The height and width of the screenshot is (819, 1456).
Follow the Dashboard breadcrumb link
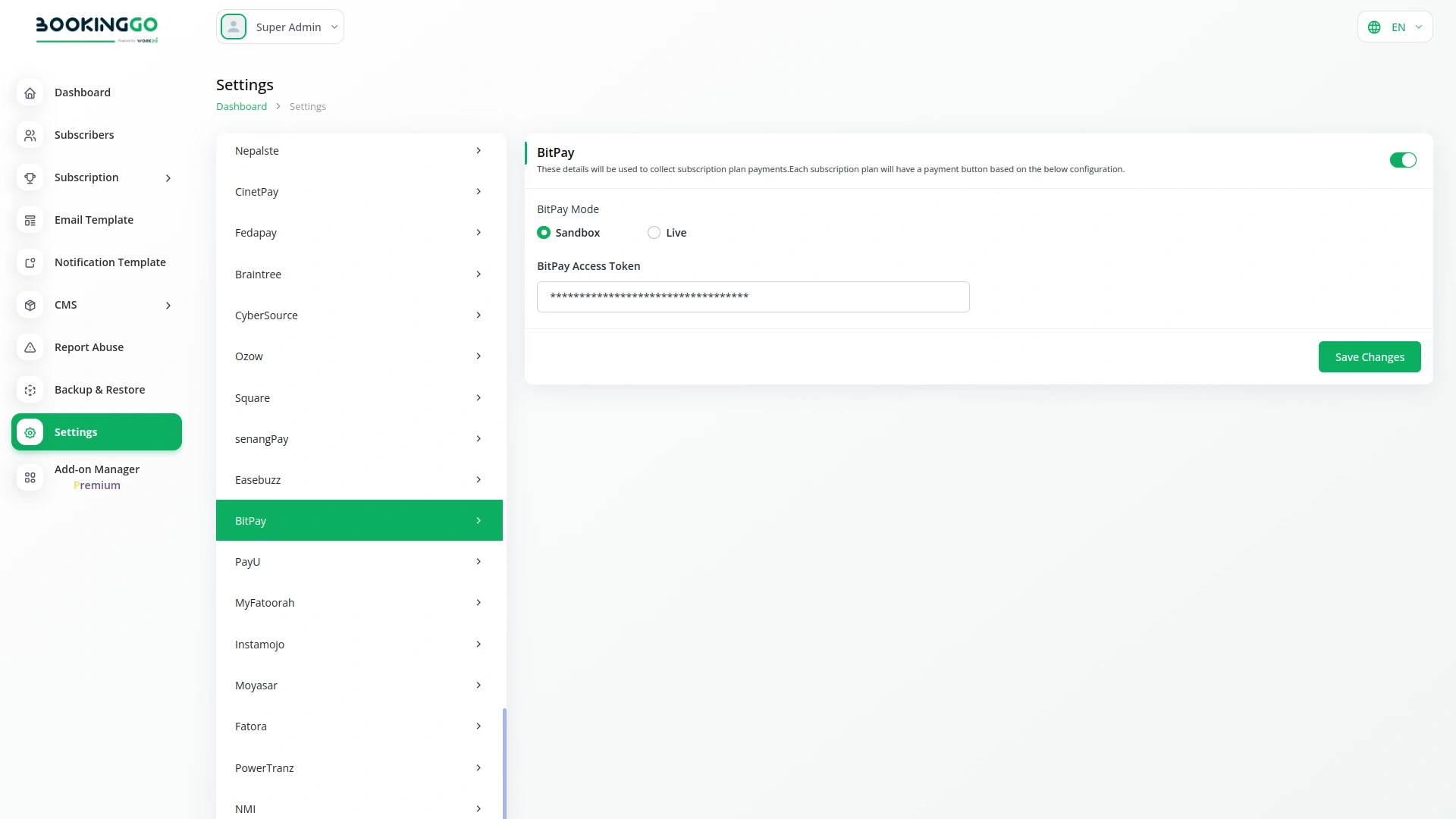click(240, 106)
